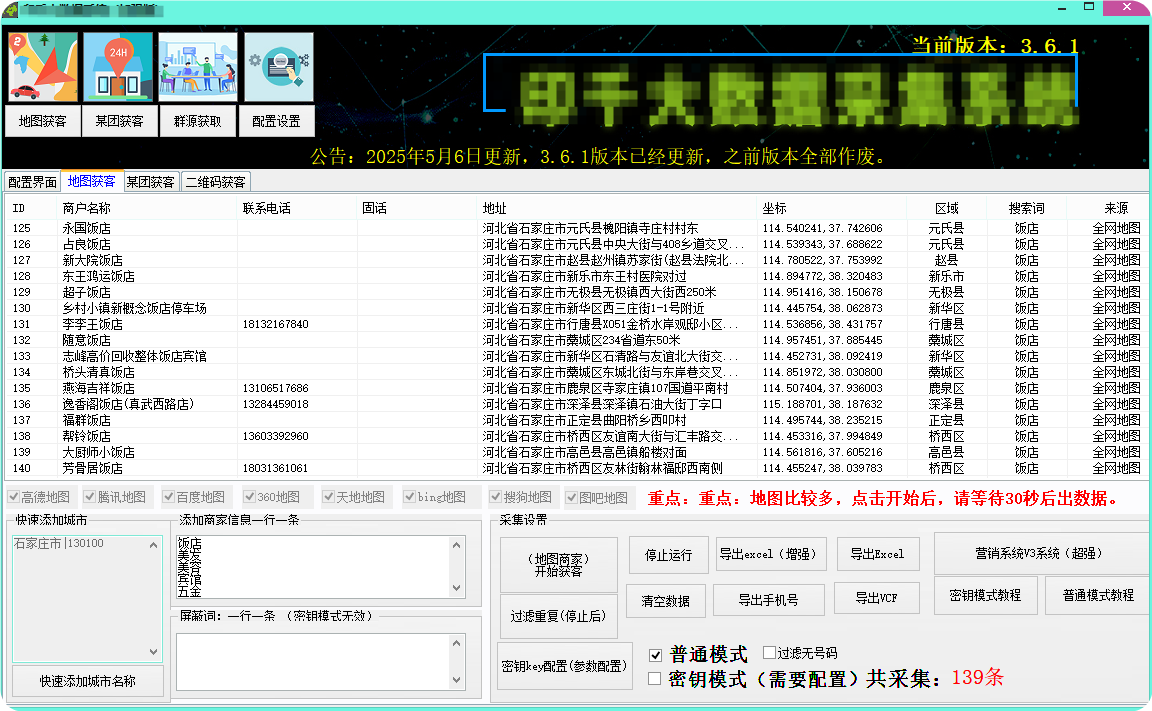Click (地图商家)开始获客 button
1152x711 pixels.
point(558,565)
